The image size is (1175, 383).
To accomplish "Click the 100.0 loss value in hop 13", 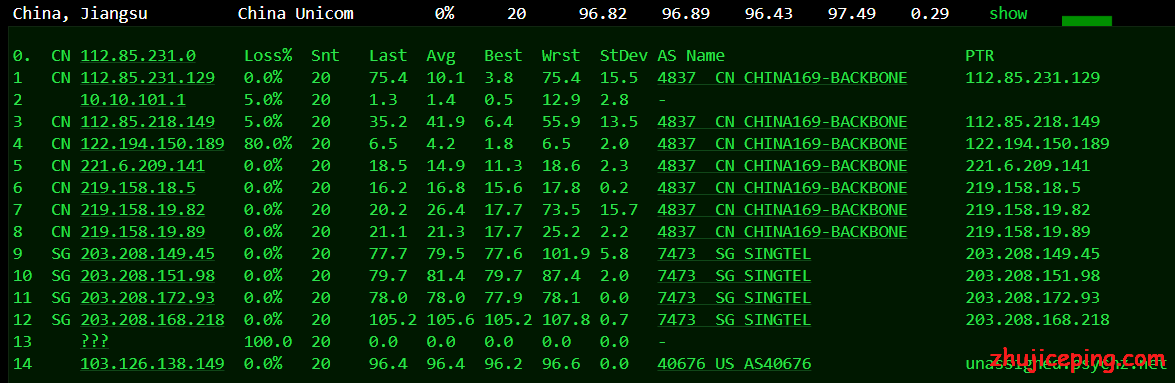I will click(x=268, y=342).
